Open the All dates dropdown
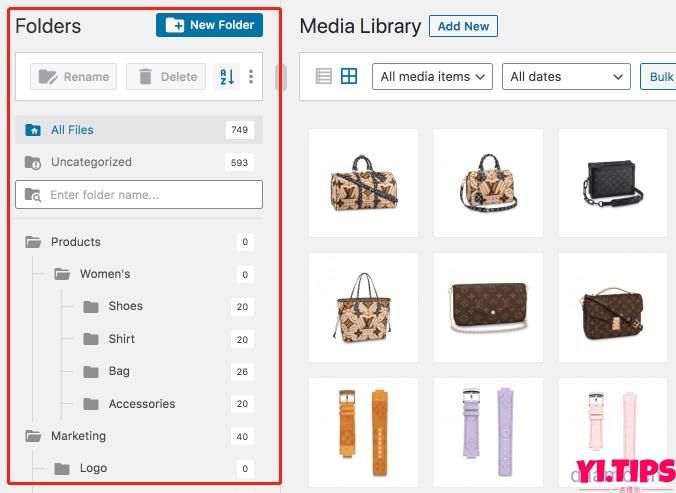Image resolution: width=676 pixels, height=493 pixels. tap(566, 77)
